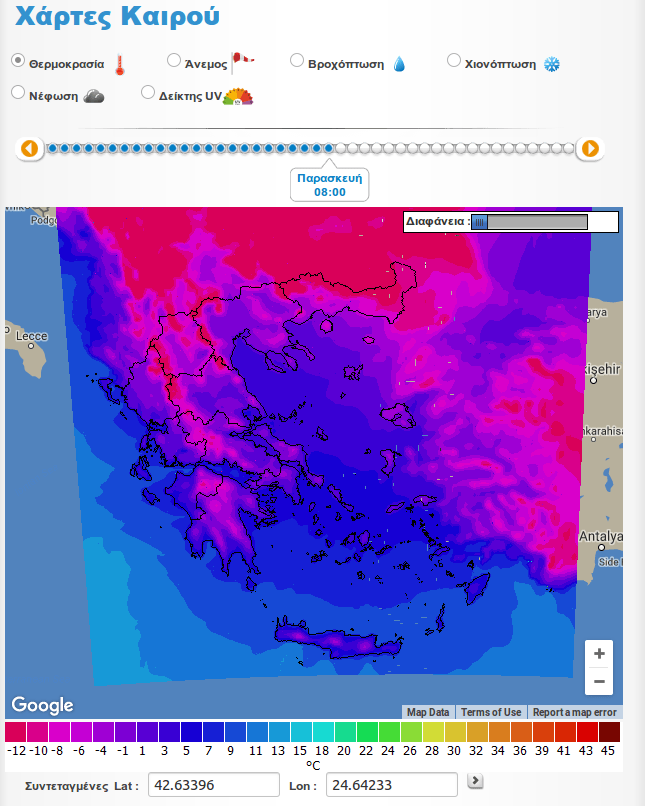Zoom out the map with minus button
The image size is (645, 806).
pos(599,682)
